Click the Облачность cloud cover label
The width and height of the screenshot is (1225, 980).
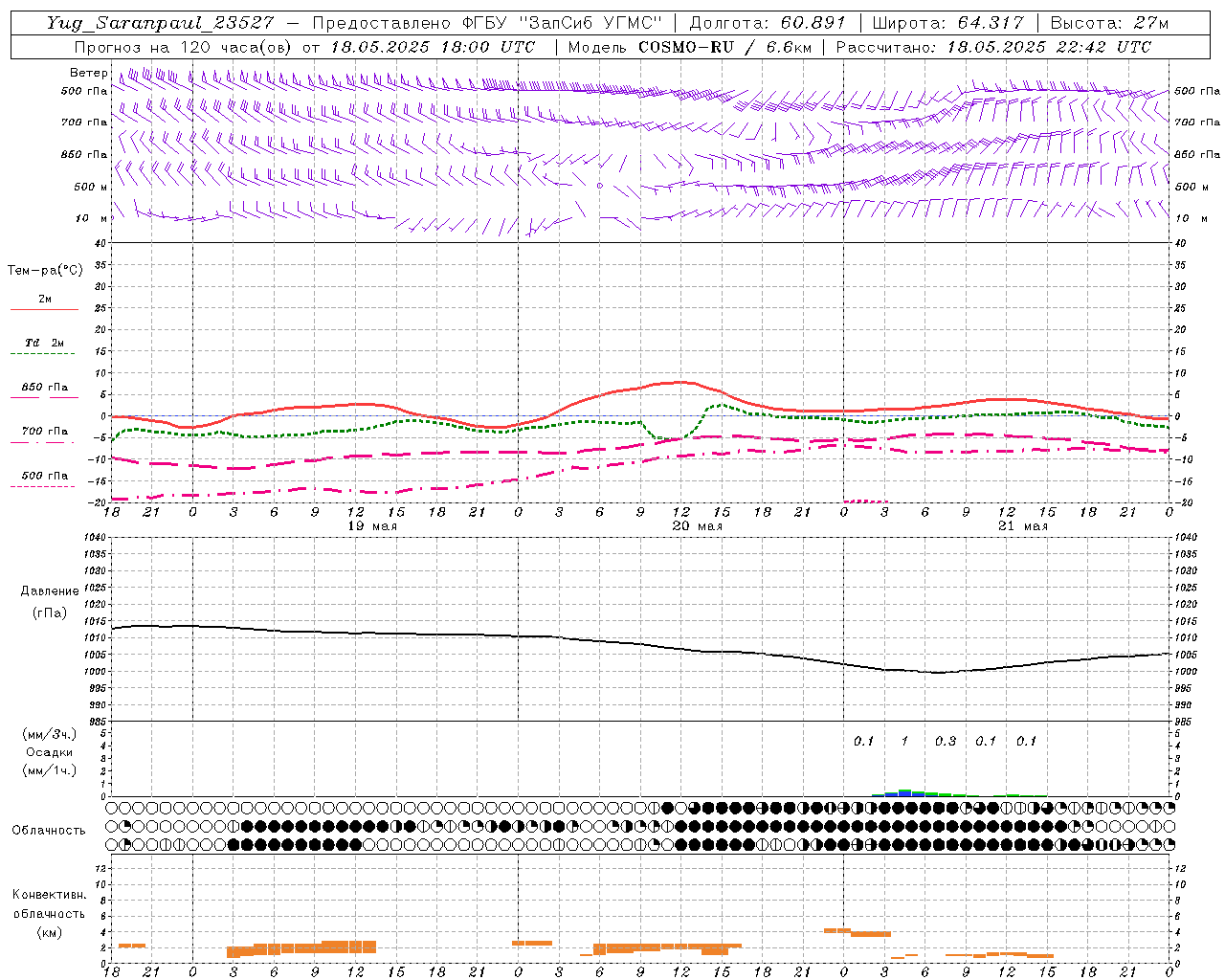(x=49, y=831)
